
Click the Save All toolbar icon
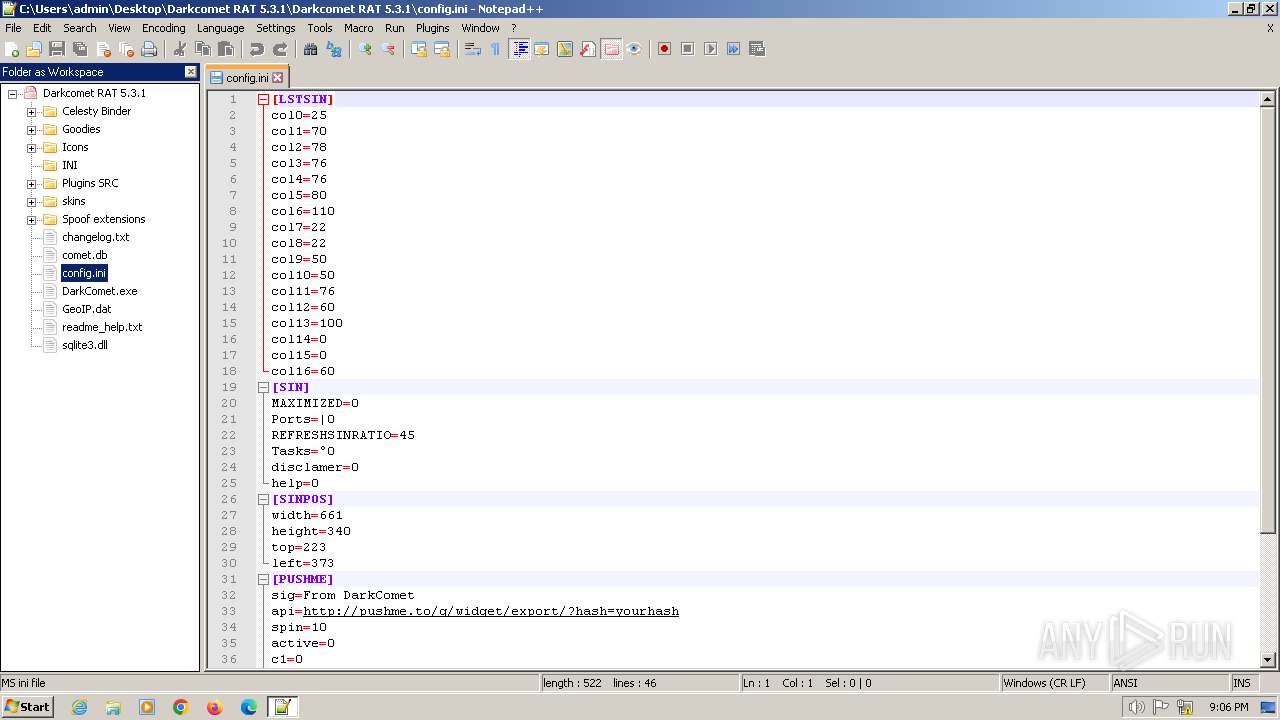coord(80,49)
